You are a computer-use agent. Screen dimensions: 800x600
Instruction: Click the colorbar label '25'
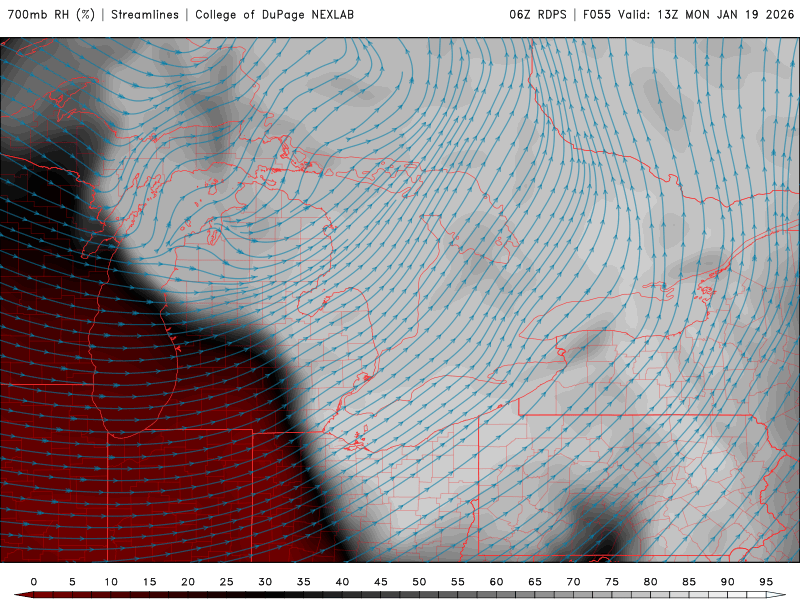point(227,582)
